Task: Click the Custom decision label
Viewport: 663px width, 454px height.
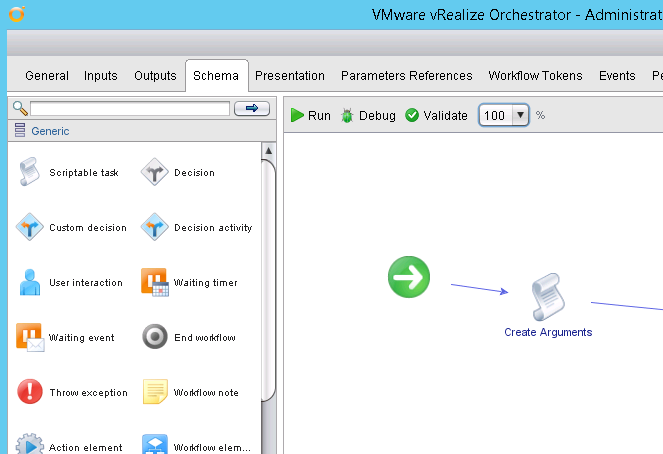Action: [x=88, y=227]
